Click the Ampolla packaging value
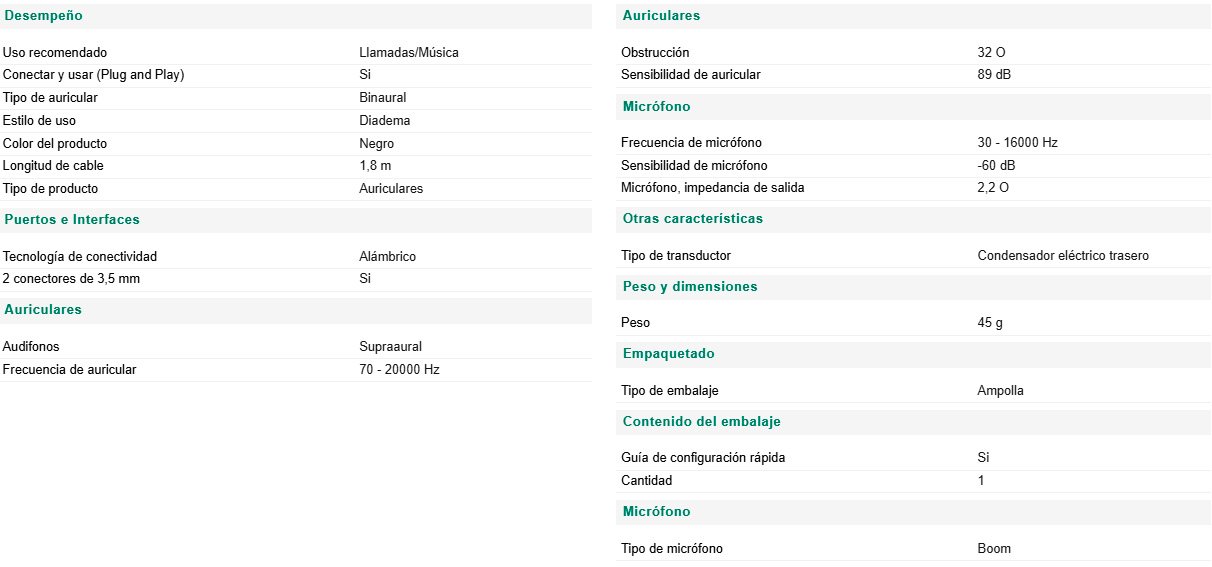 click(1000, 390)
